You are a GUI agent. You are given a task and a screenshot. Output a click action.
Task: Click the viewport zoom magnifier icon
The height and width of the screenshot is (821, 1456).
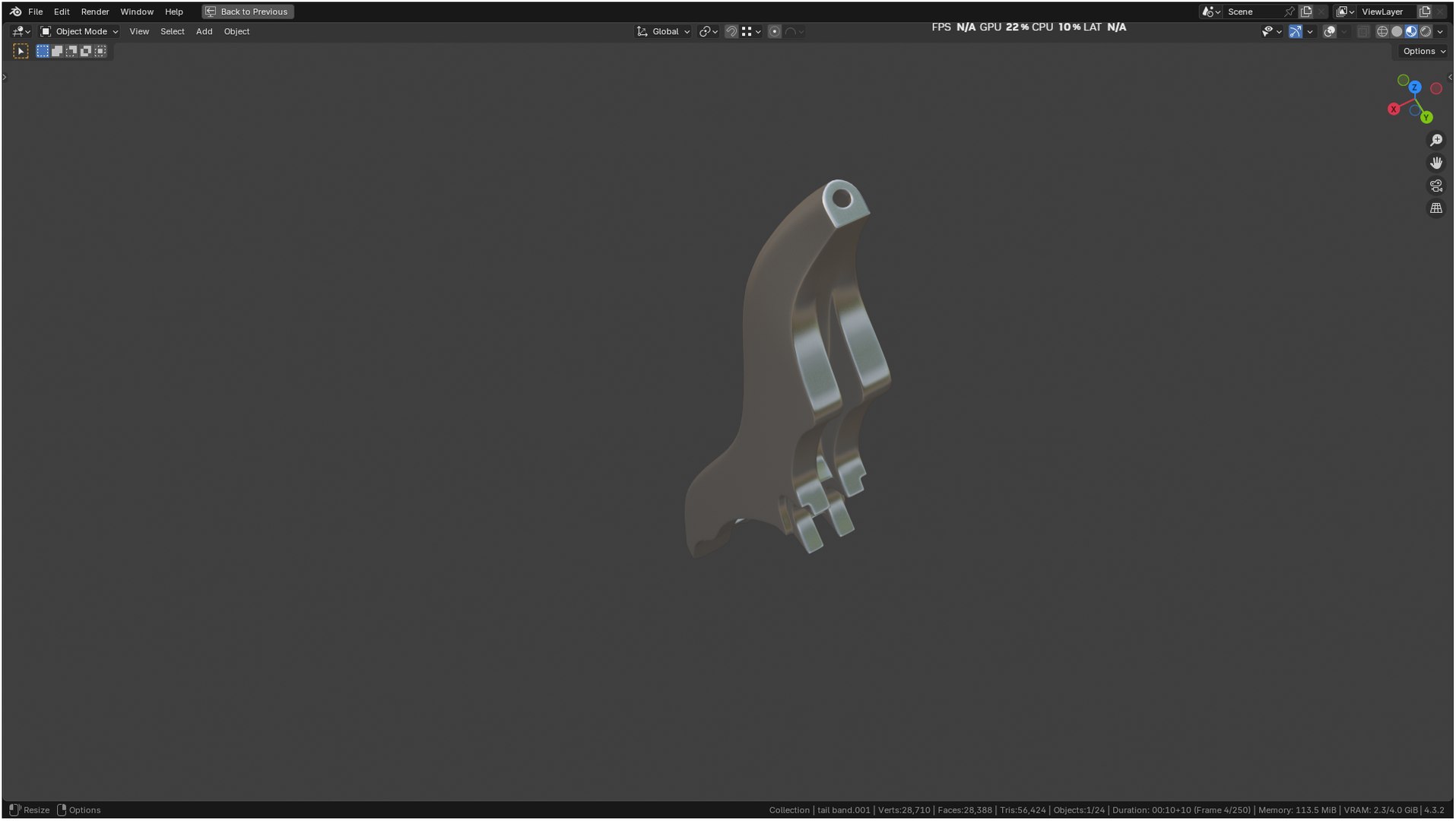[x=1435, y=141]
